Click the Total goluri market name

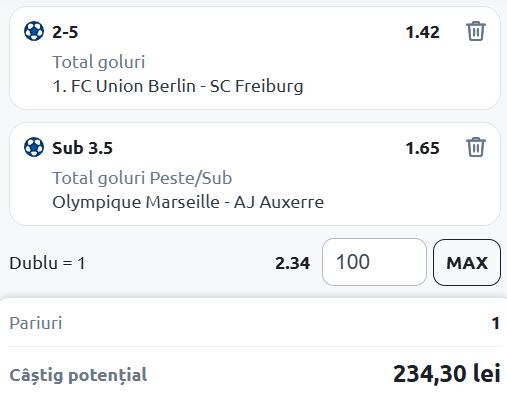(x=99, y=62)
